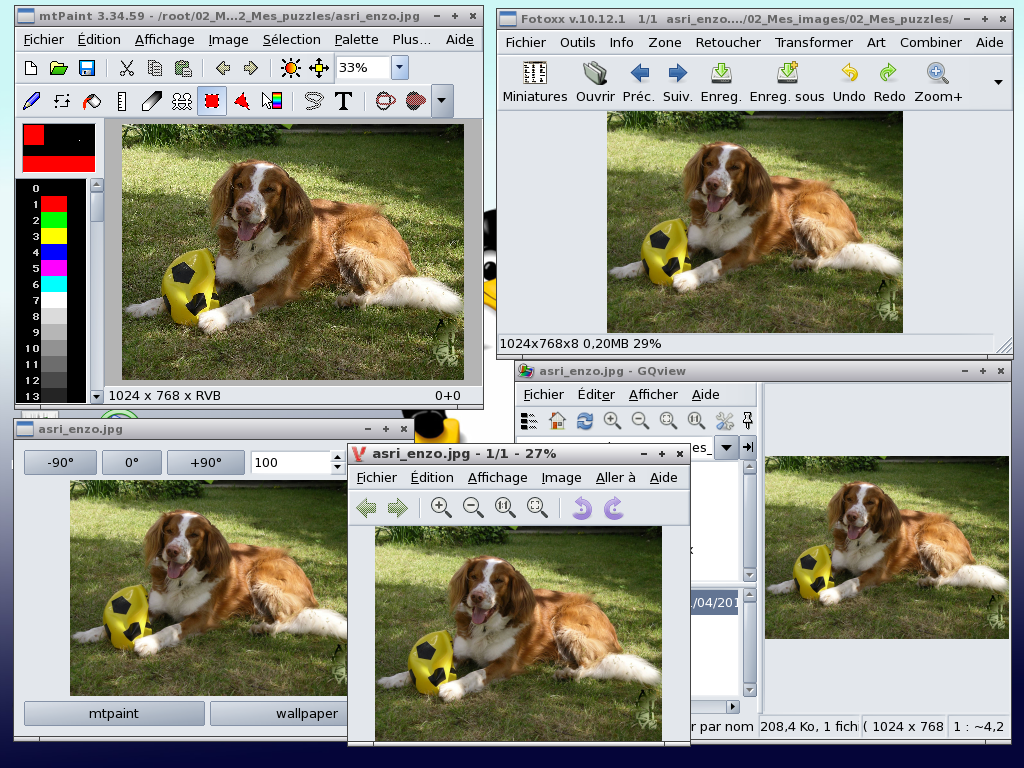Click the palette scrollbar down arrow in mtPaint
1024x768 pixels.
[x=97, y=396]
